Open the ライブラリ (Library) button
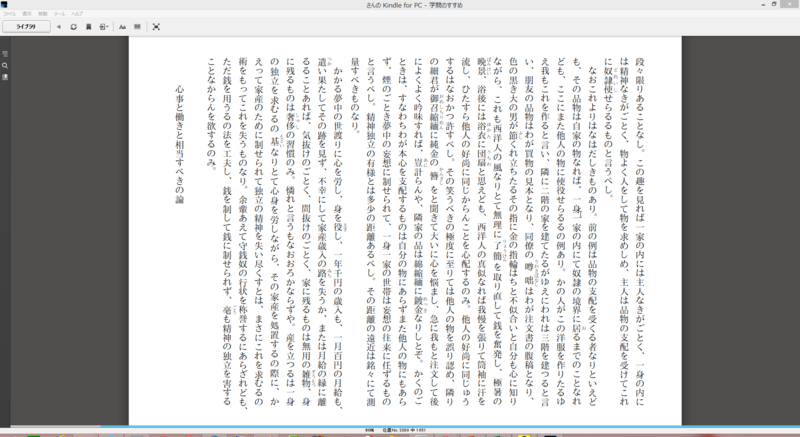This screenshot has height=437, width=800. [26, 27]
